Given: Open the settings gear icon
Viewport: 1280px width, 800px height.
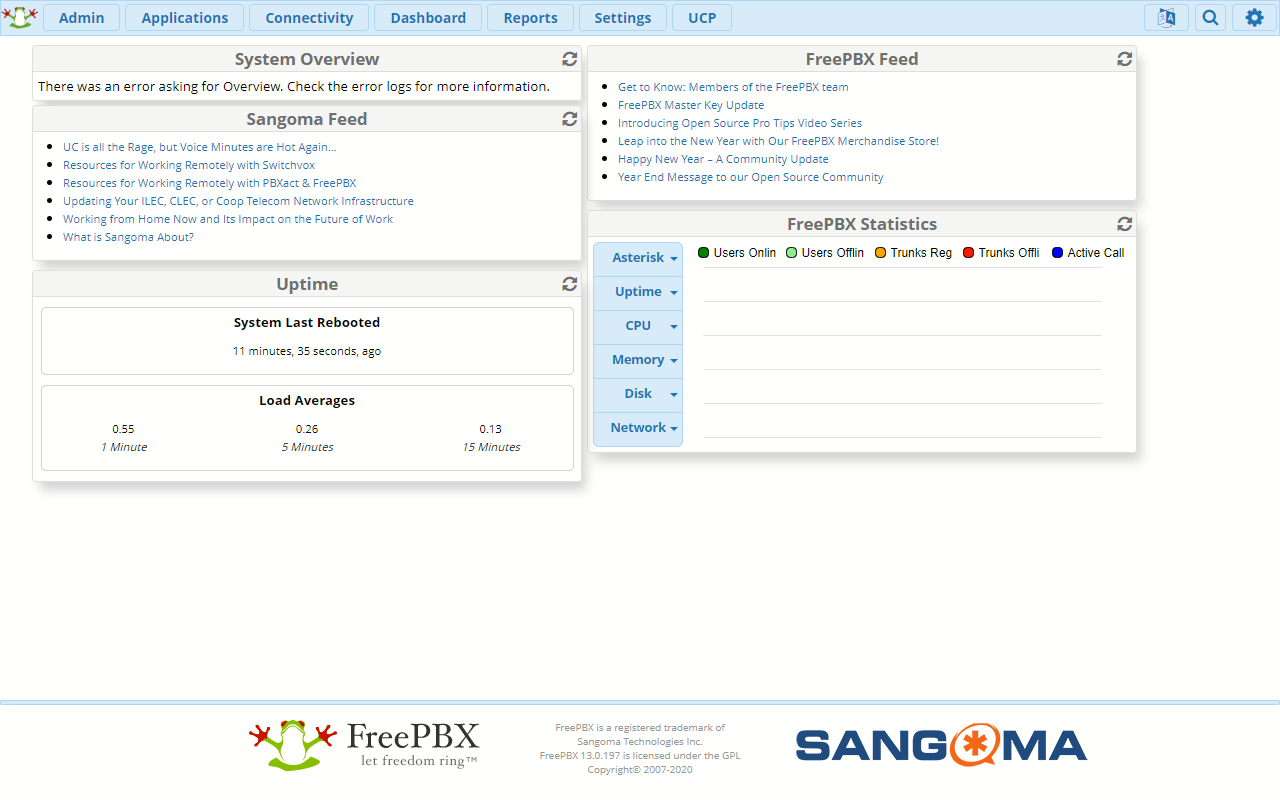Looking at the screenshot, I should pos(1254,17).
